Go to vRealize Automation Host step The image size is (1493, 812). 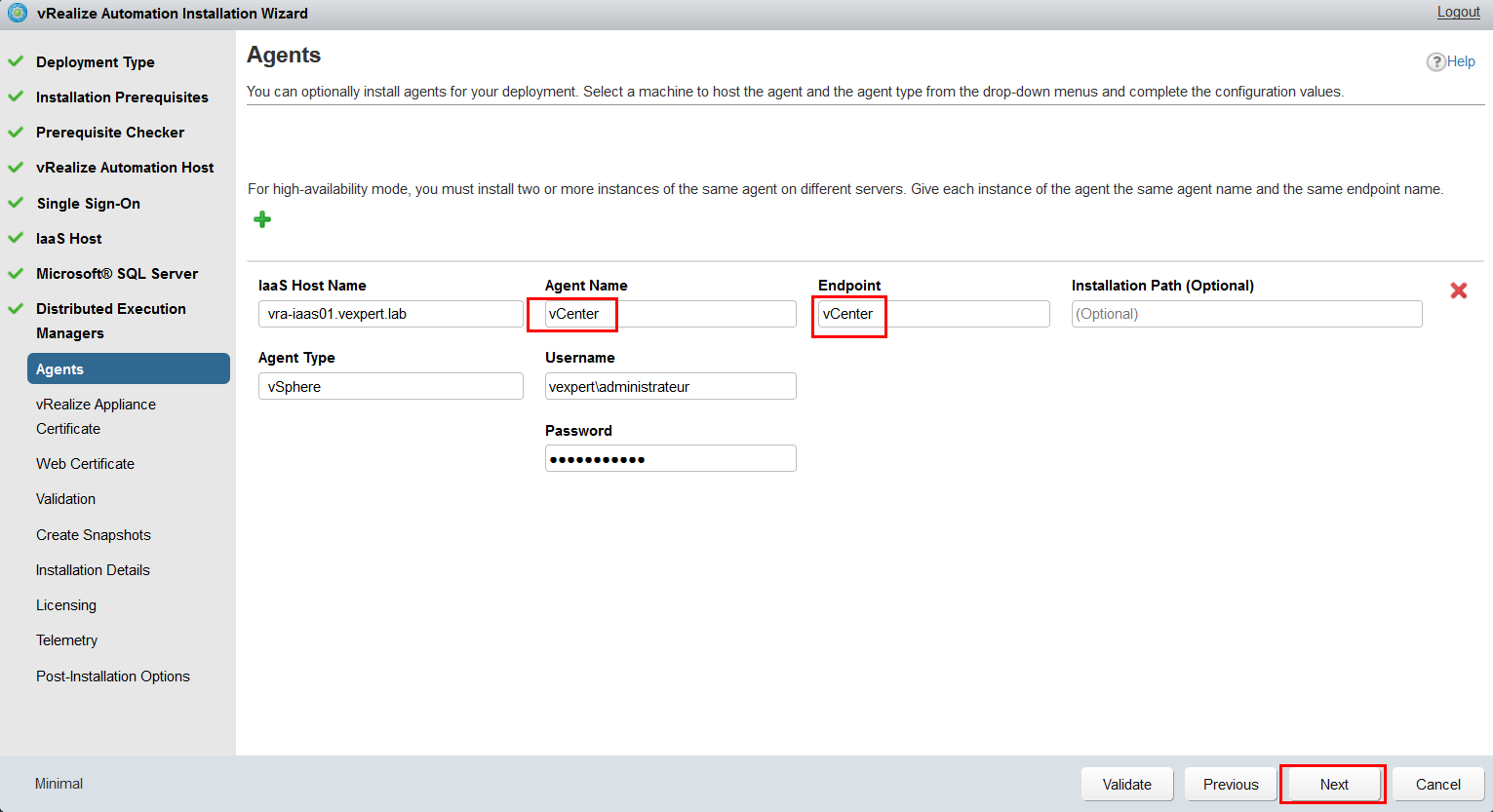125,168
